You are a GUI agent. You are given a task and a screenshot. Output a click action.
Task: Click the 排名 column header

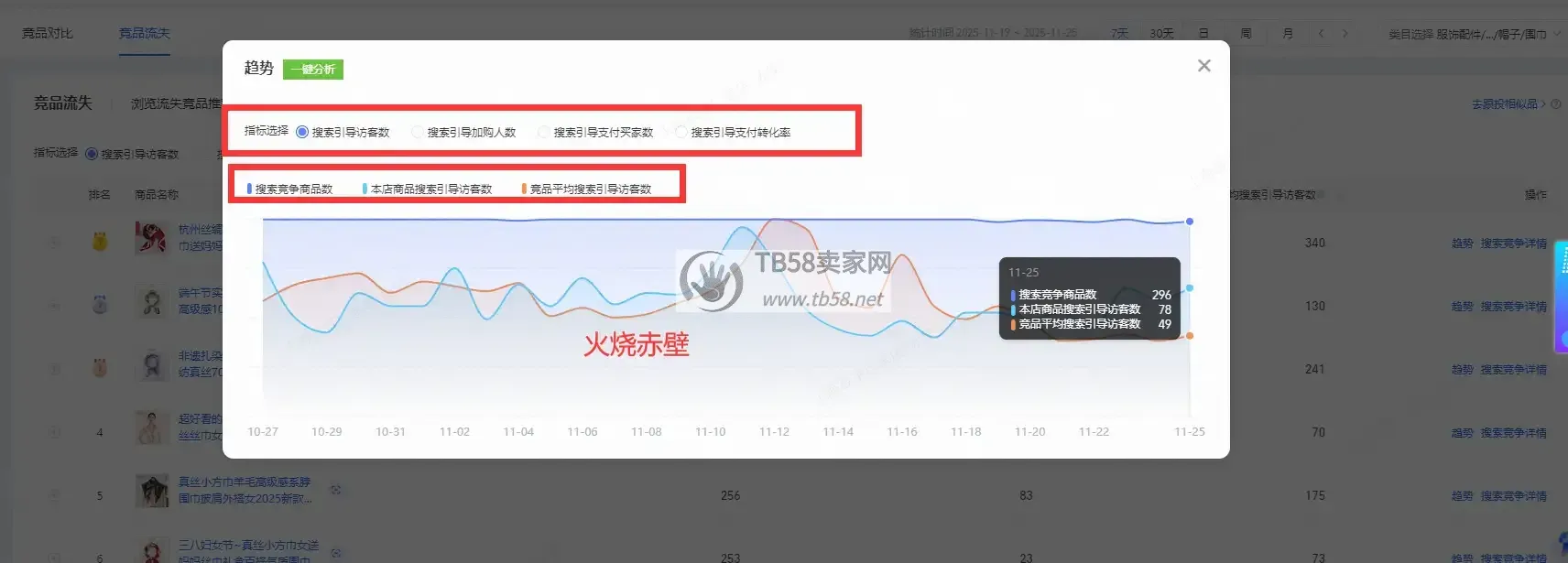[x=99, y=195]
